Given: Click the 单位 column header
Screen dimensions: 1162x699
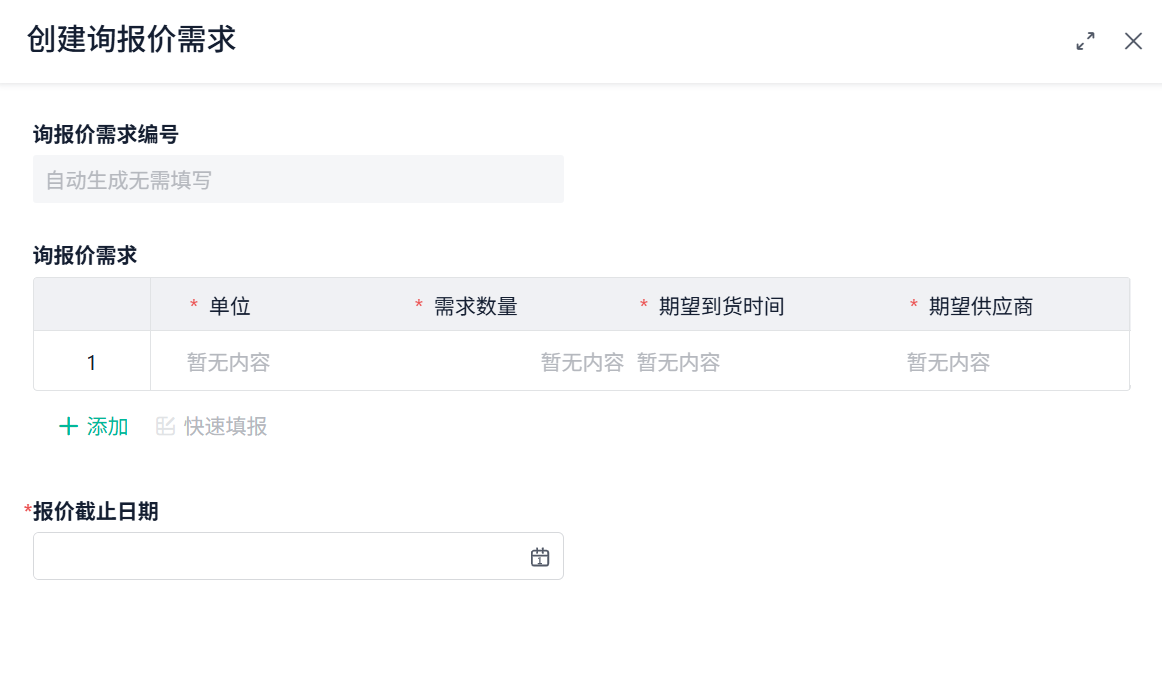Looking at the screenshot, I should tap(229, 307).
